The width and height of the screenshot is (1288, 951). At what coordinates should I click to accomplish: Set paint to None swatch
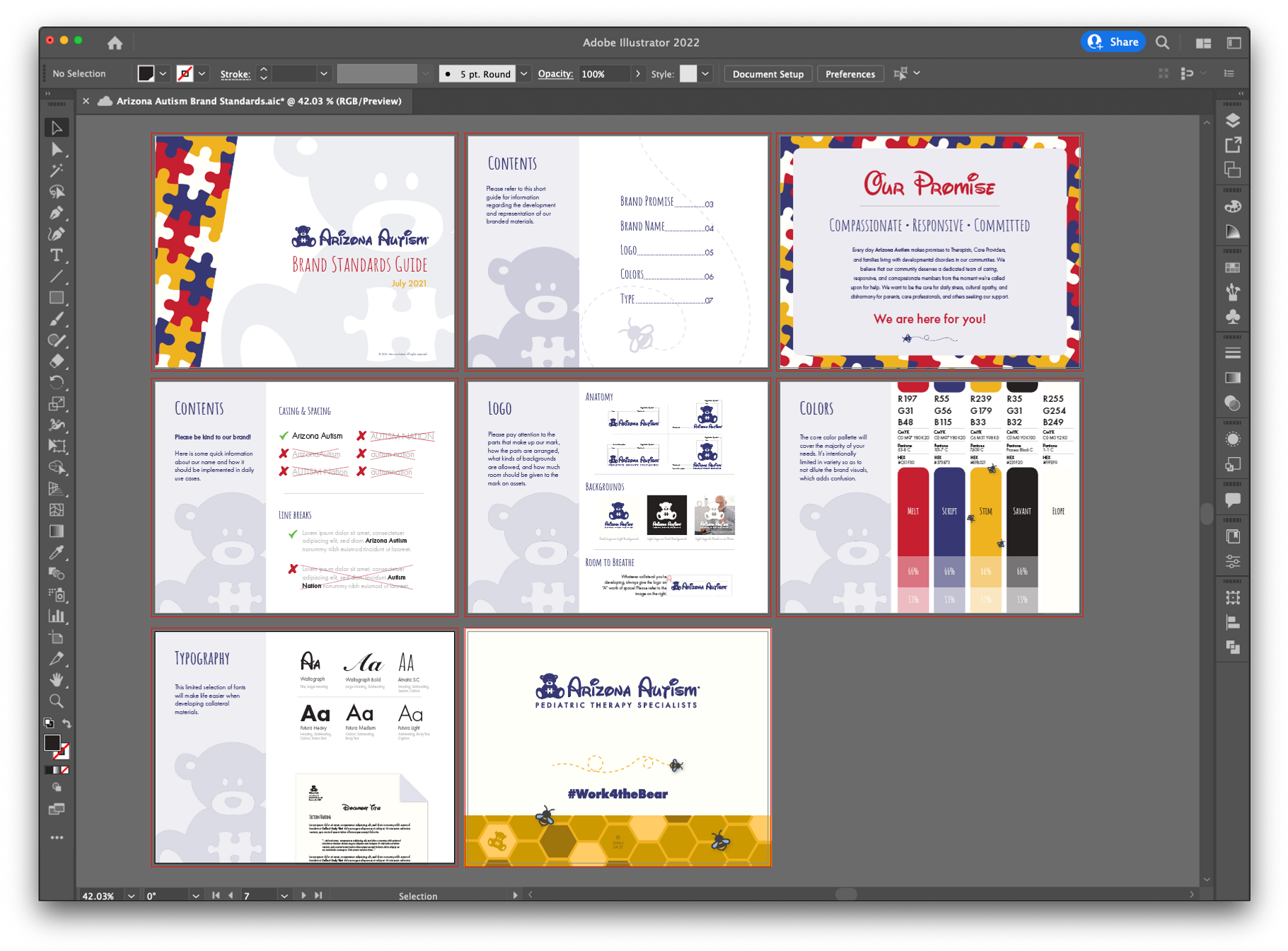[65, 770]
